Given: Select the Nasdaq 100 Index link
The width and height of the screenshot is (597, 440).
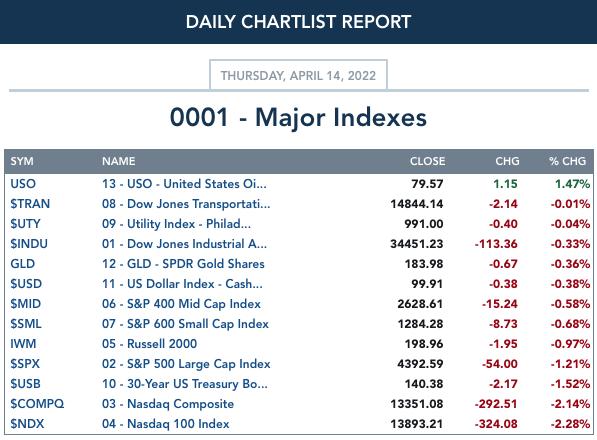Looking at the screenshot, I should pos(166,424).
